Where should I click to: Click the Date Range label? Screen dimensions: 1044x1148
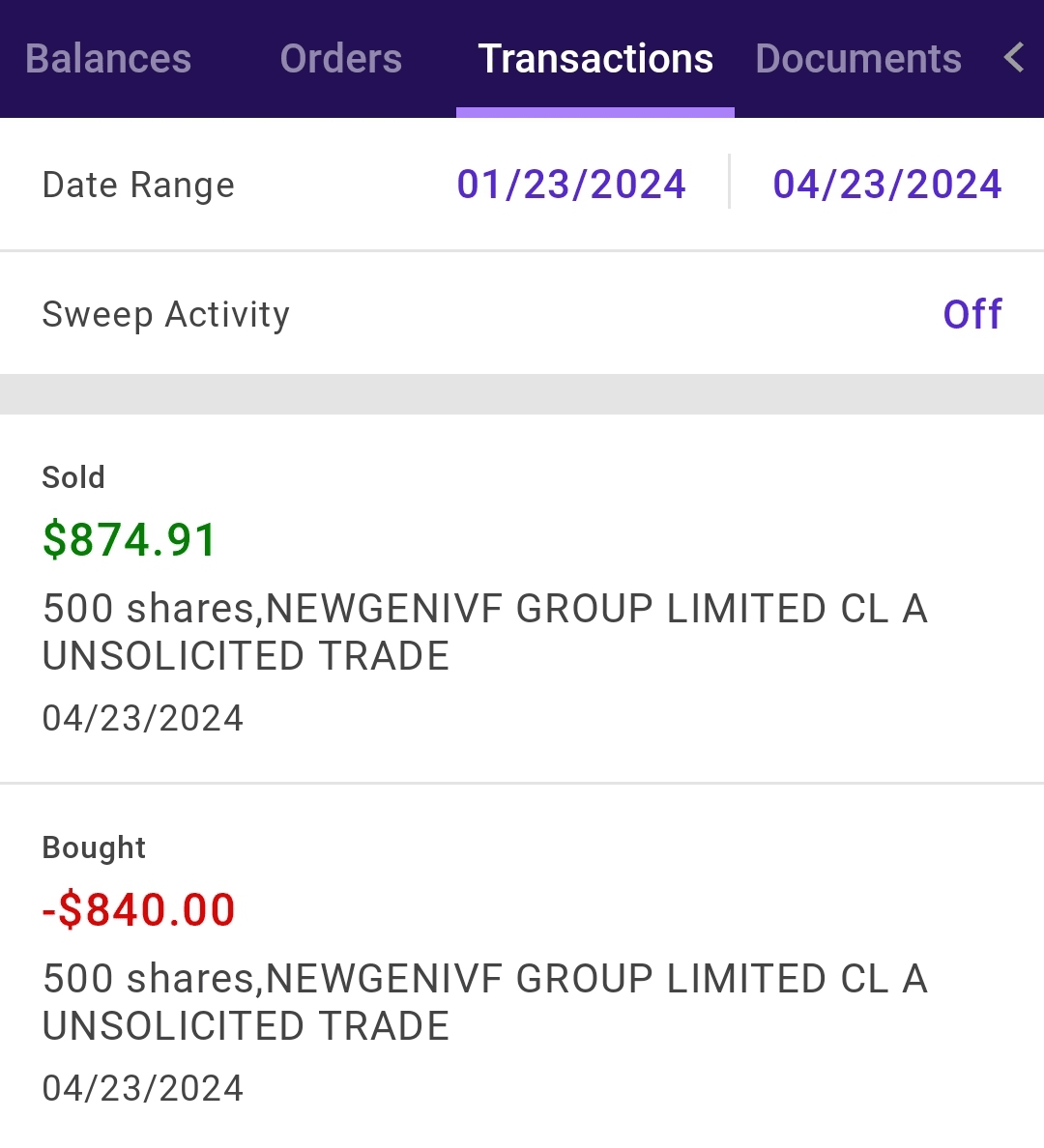pos(138,185)
